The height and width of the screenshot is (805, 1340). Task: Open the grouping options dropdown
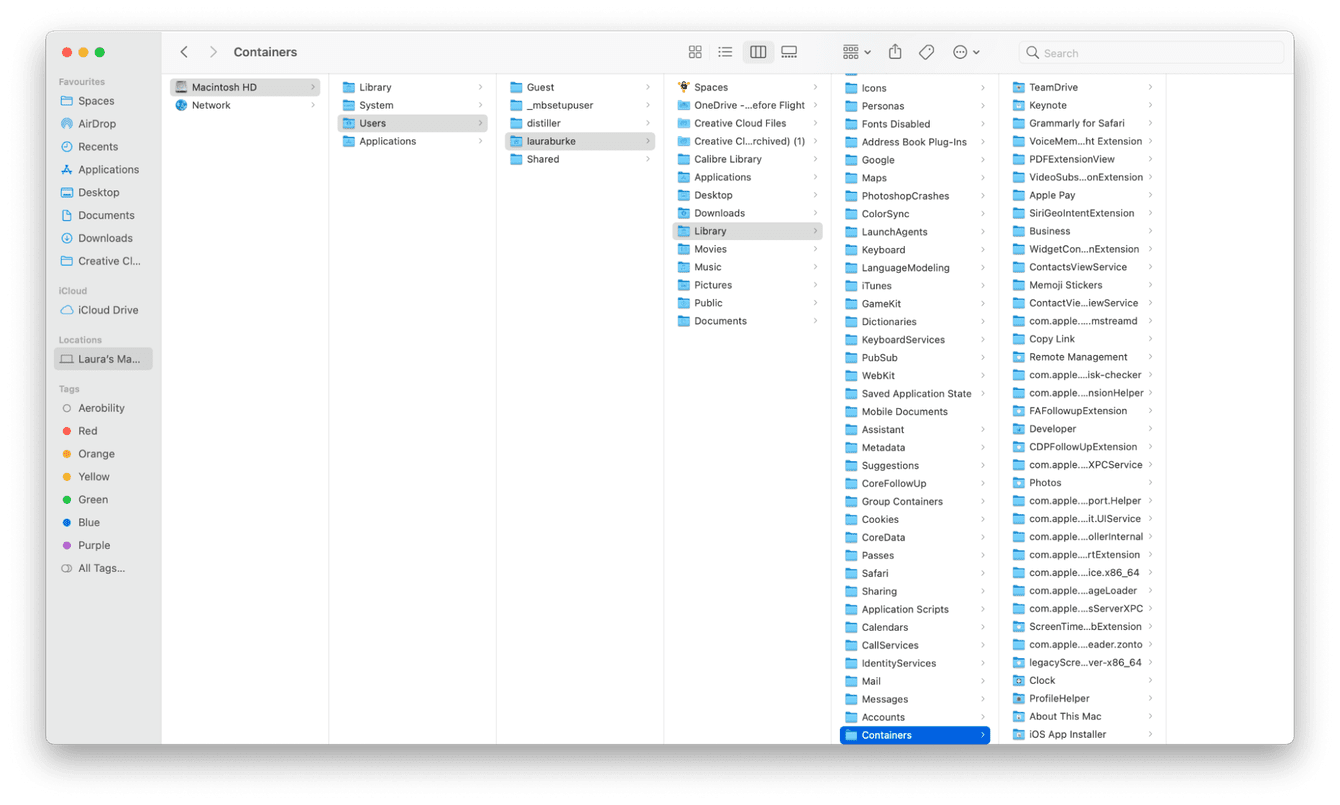853,51
